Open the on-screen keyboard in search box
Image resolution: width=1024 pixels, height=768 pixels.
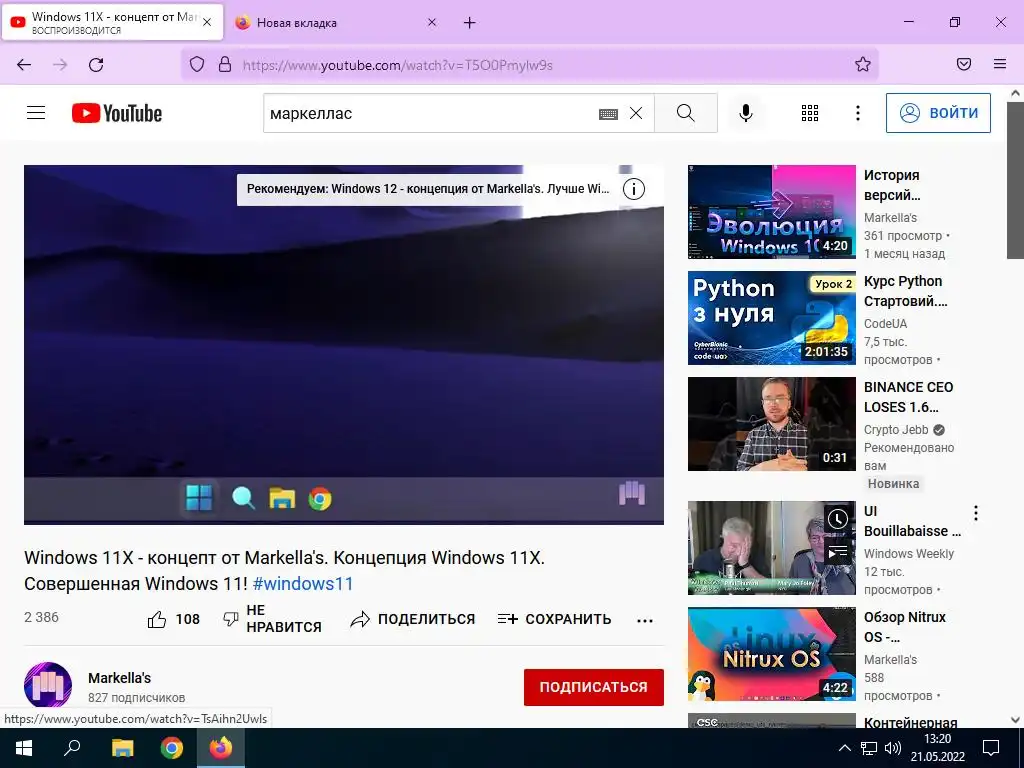point(608,114)
